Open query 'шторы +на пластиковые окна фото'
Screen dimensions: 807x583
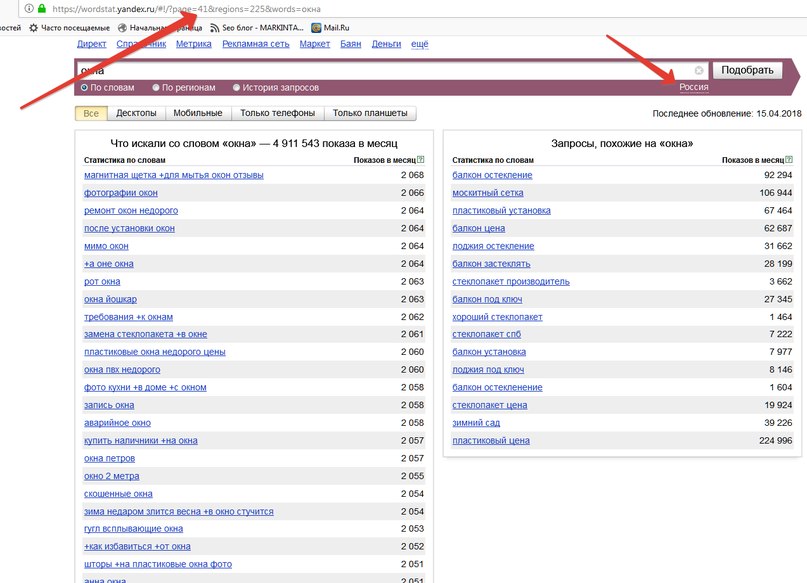(x=158, y=564)
